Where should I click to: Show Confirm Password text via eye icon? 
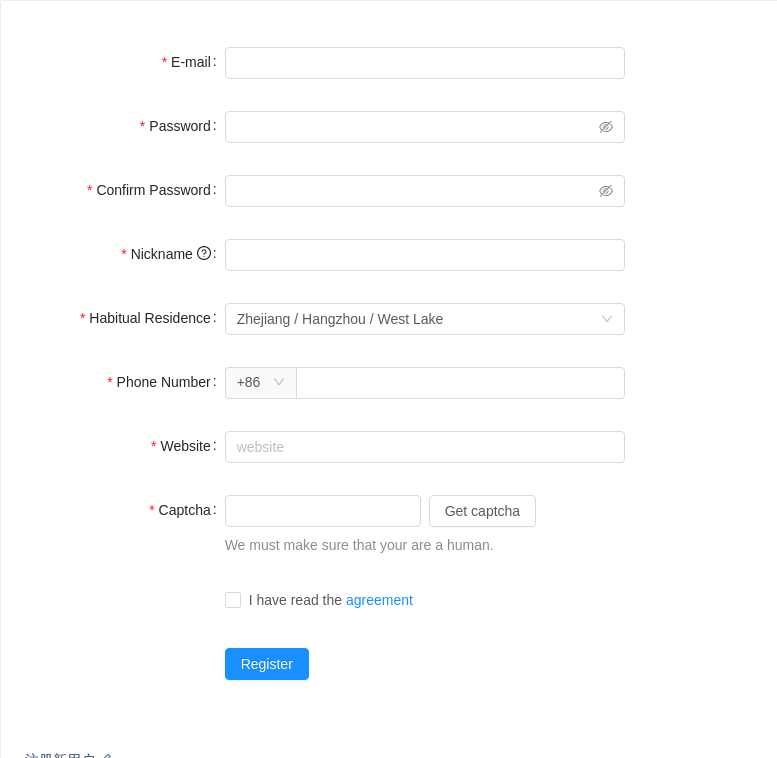click(606, 191)
